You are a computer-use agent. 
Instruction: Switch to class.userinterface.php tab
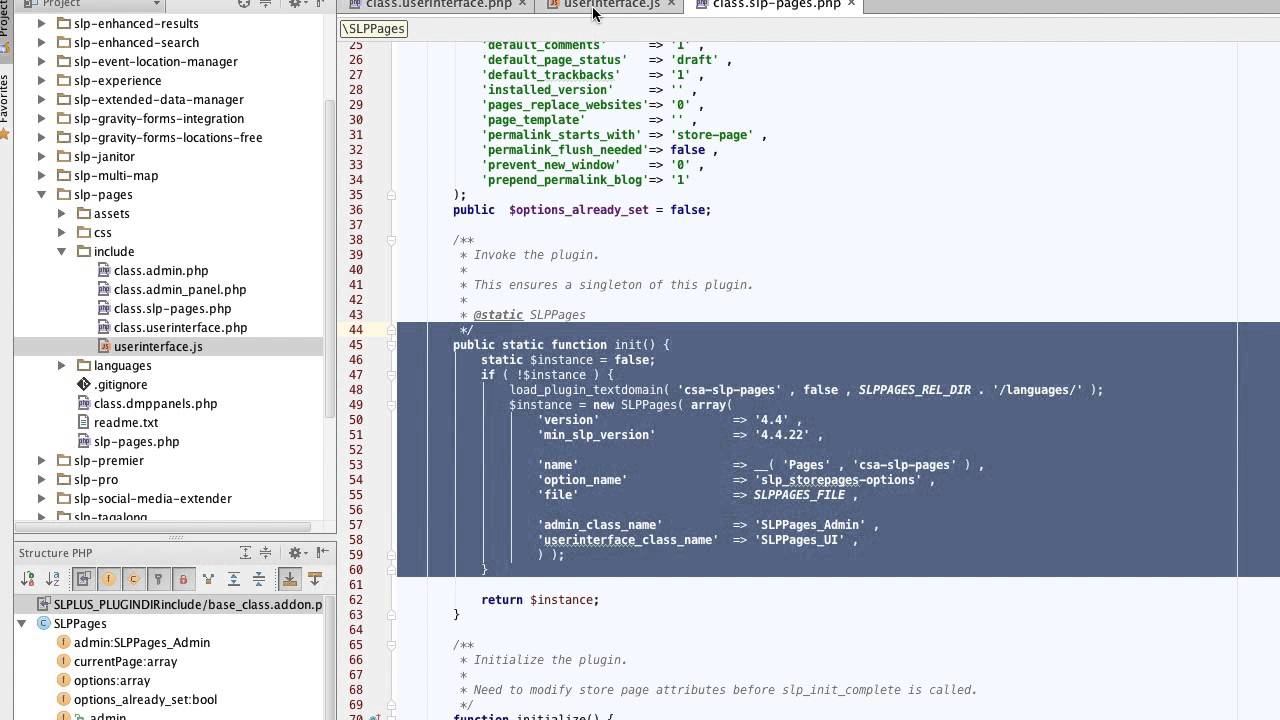[438, 4]
